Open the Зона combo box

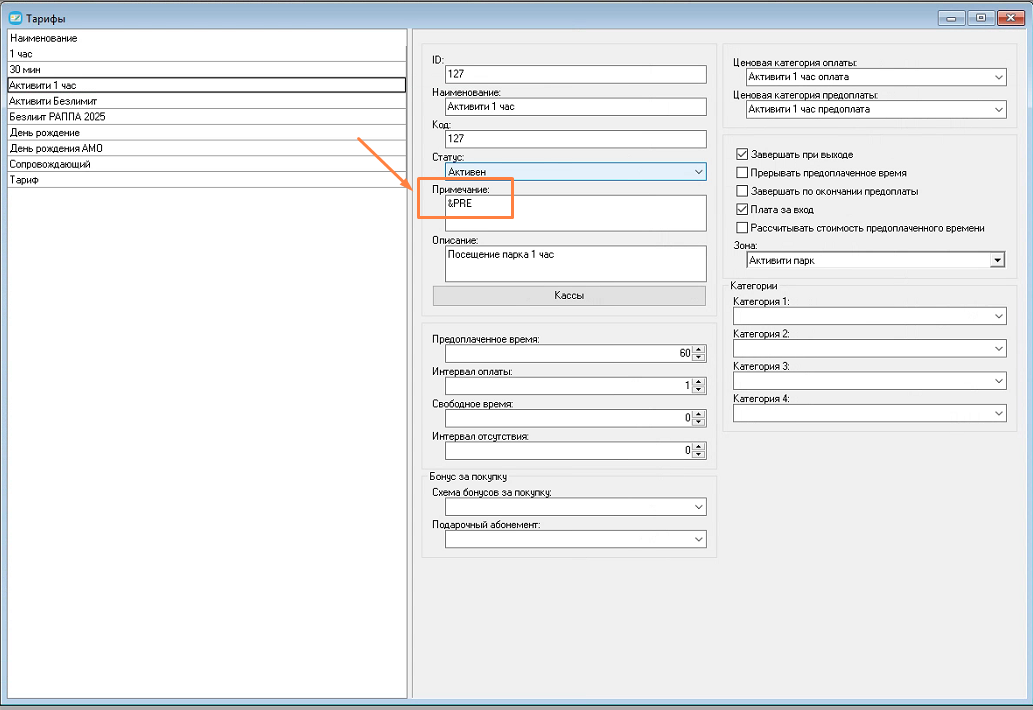(x=996, y=260)
